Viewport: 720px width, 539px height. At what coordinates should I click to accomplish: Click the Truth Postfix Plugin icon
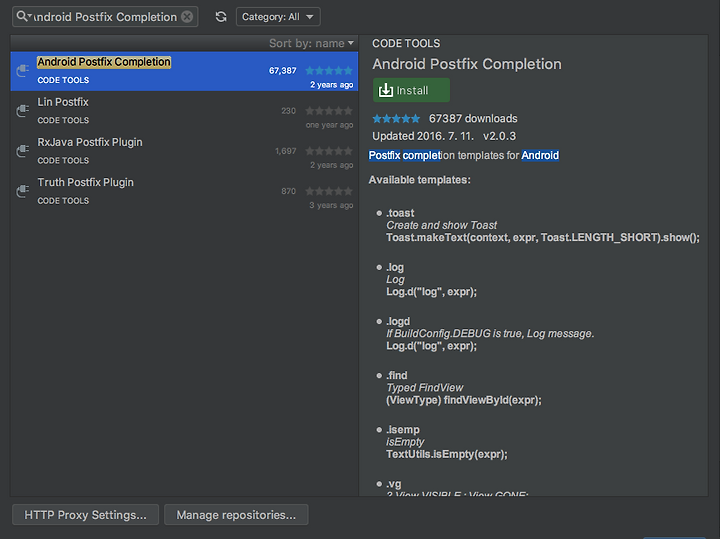pos(22,191)
